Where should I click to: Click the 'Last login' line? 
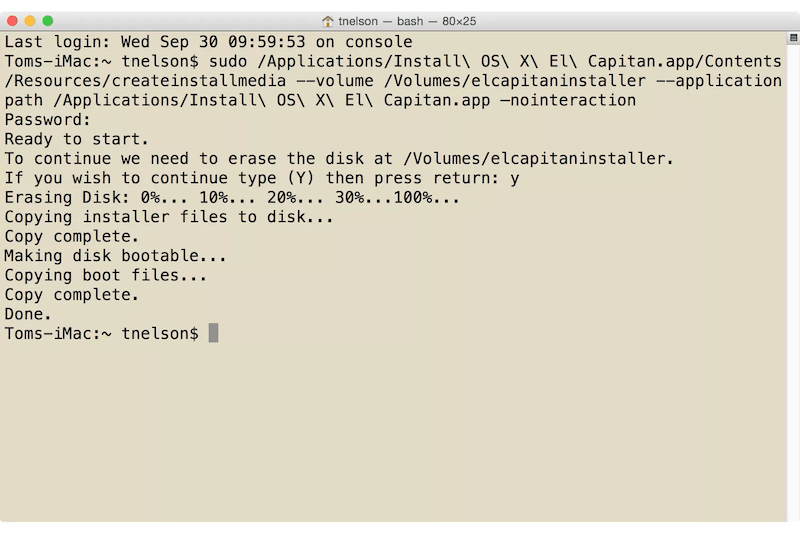[x=208, y=42]
